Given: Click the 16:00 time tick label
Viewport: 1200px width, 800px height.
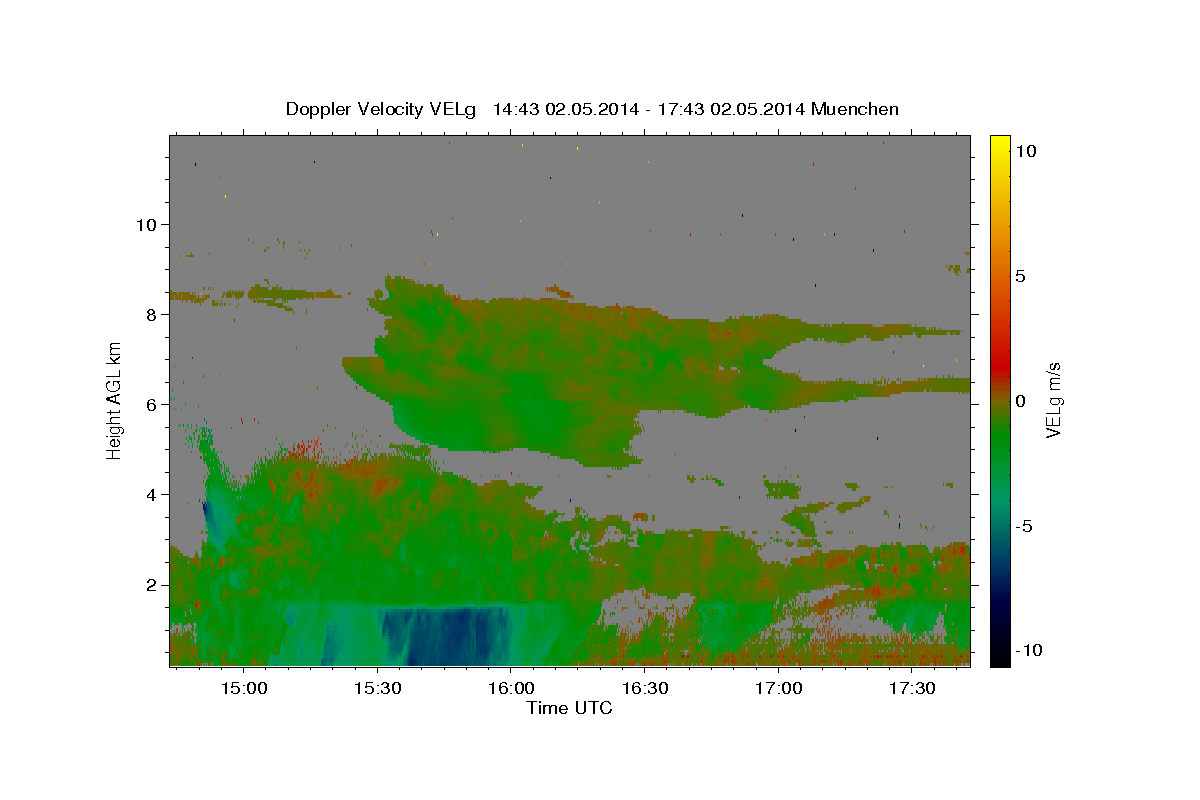Looking at the screenshot, I should [x=510, y=688].
